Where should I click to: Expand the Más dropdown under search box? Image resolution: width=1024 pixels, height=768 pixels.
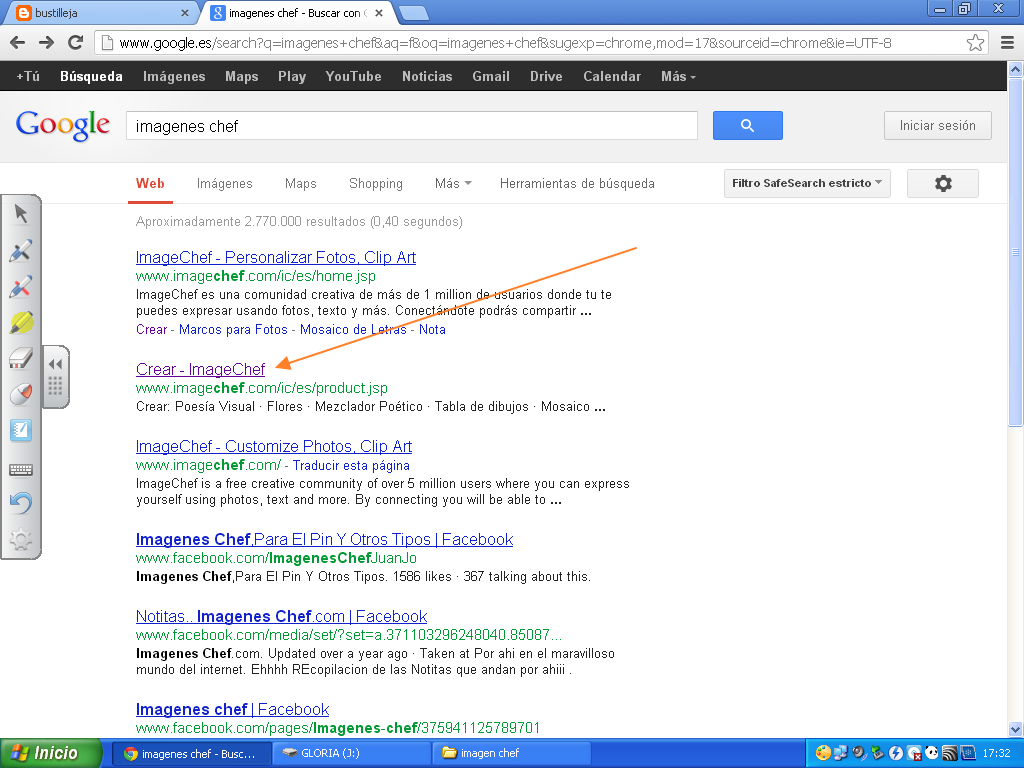(453, 184)
